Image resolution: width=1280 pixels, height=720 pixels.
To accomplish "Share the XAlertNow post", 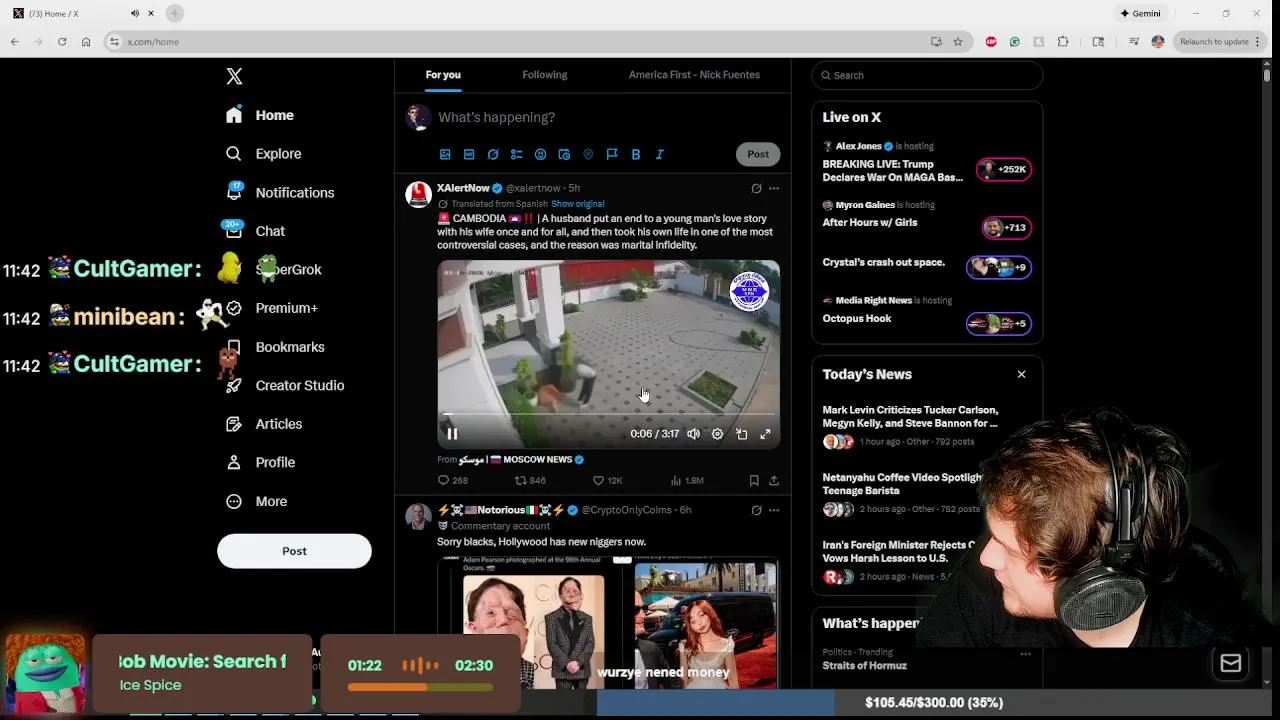I will click(x=774, y=481).
